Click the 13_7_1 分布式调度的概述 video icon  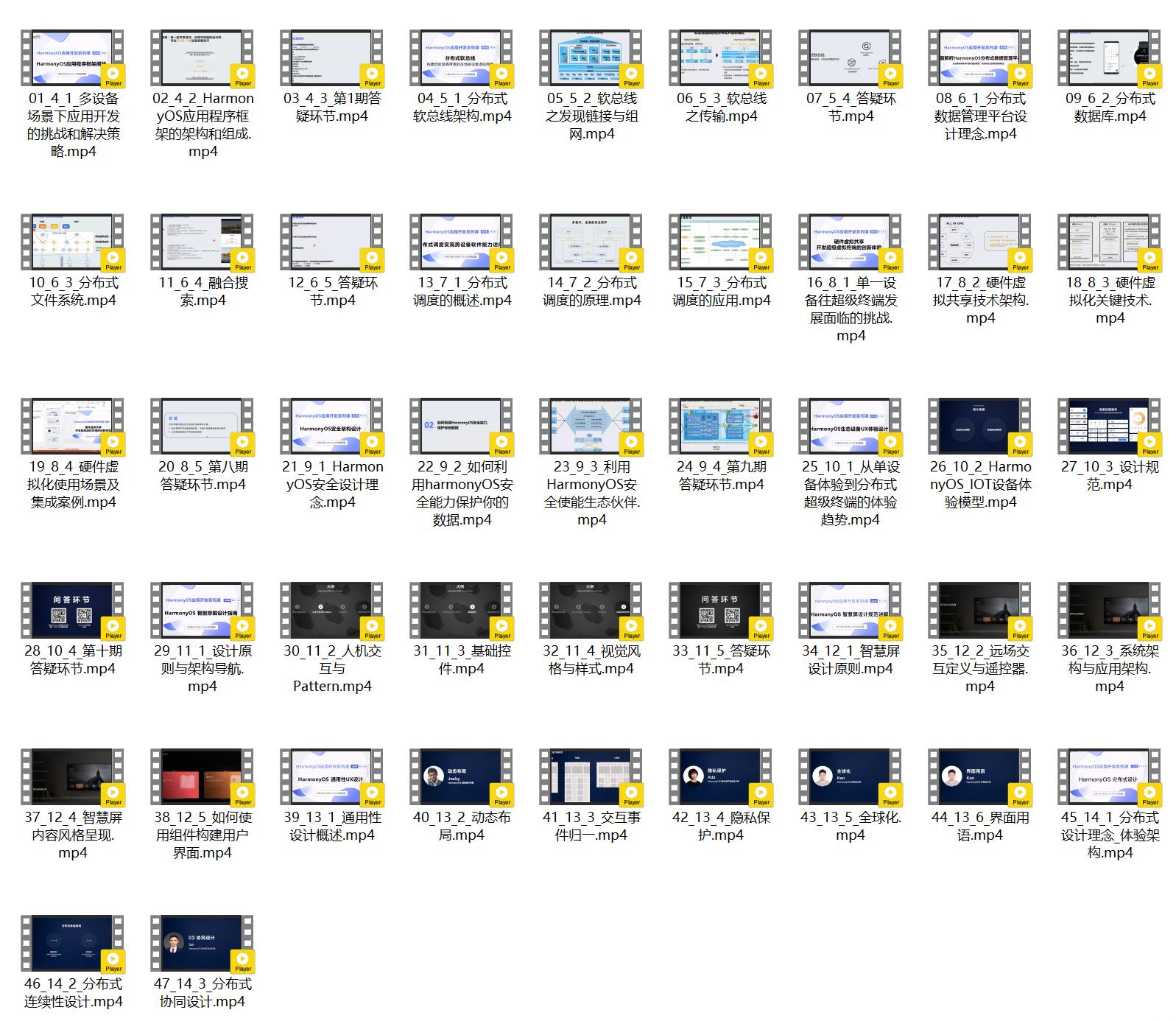[461, 242]
